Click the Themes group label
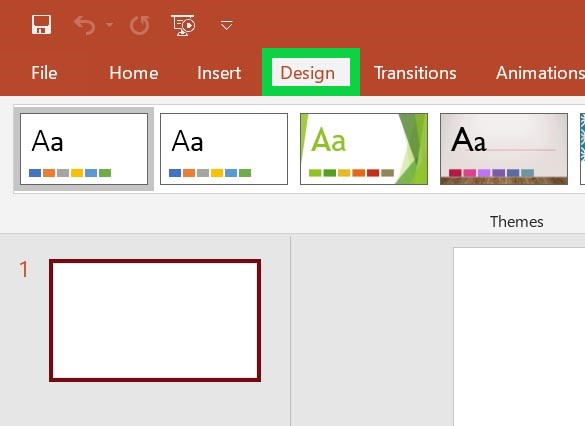Image resolution: width=585 pixels, height=426 pixels. coord(517,222)
